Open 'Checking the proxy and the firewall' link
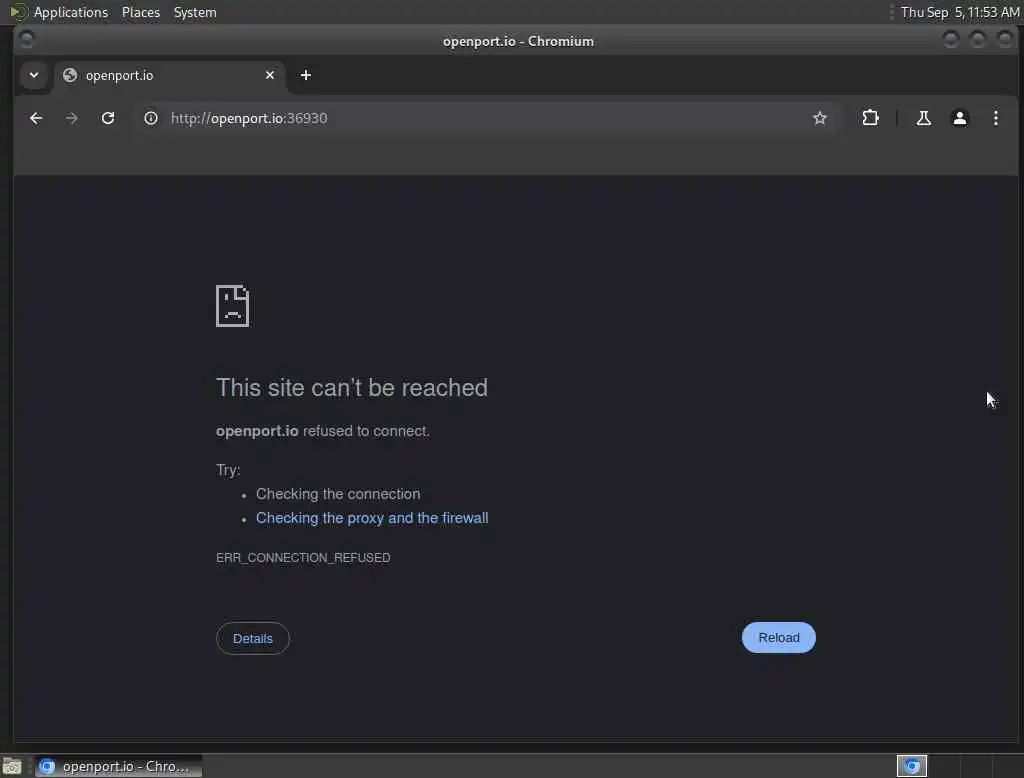The width and height of the screenshot is (1024, 778). click(372, 518)
